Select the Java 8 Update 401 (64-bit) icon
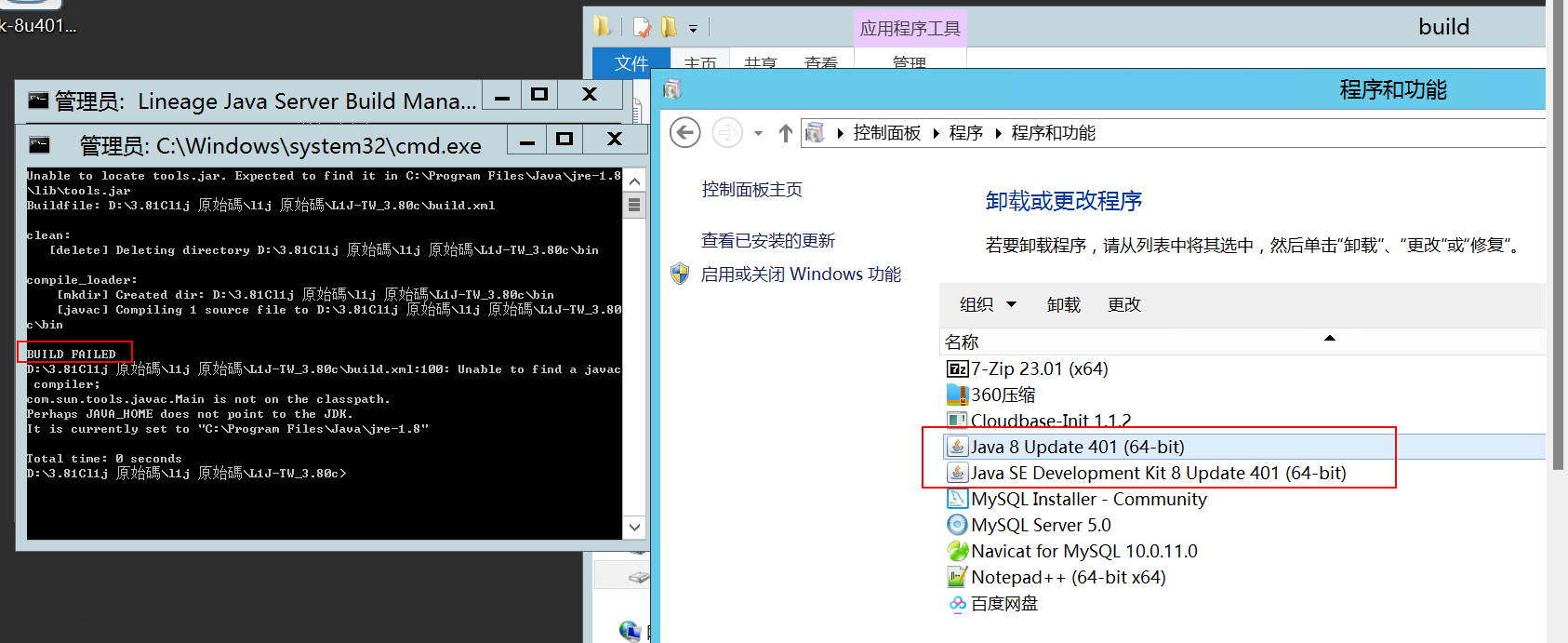1568x643 pixels. click(957, 448)
